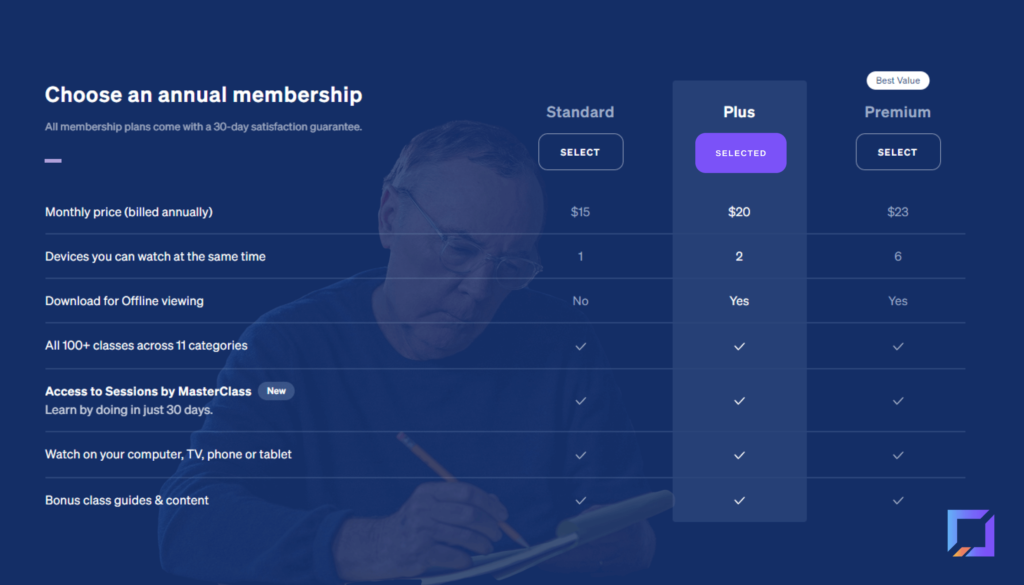Click Standard checkmark for Bonus class guides
Image resolution: width=1024 pixels, height=585 pixels.
(x=581, y=501)
